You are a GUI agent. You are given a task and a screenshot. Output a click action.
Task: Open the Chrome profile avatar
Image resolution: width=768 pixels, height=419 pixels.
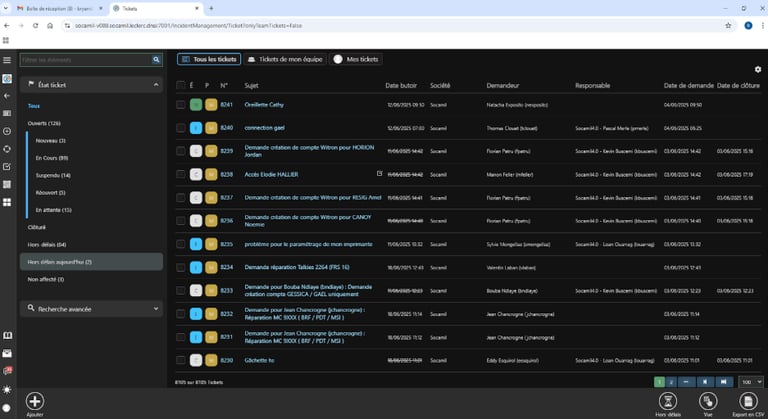[x=748, y=25]
